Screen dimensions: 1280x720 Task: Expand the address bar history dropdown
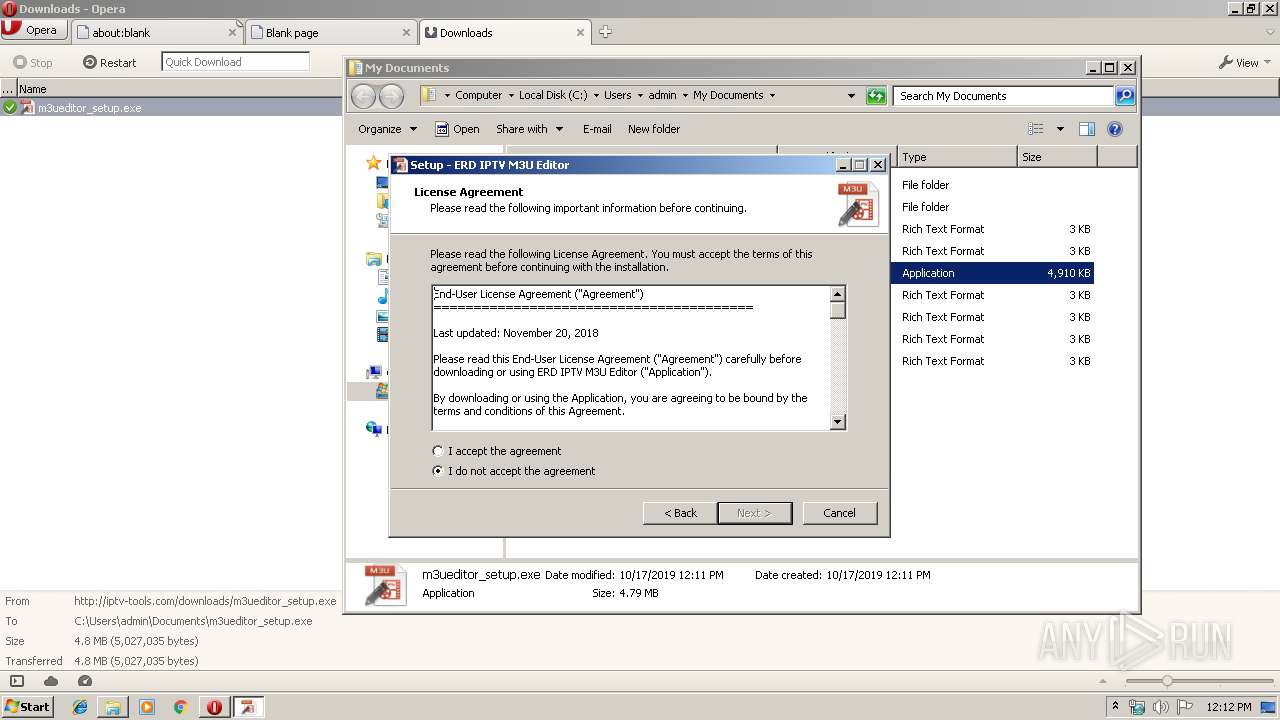point(851,96)
